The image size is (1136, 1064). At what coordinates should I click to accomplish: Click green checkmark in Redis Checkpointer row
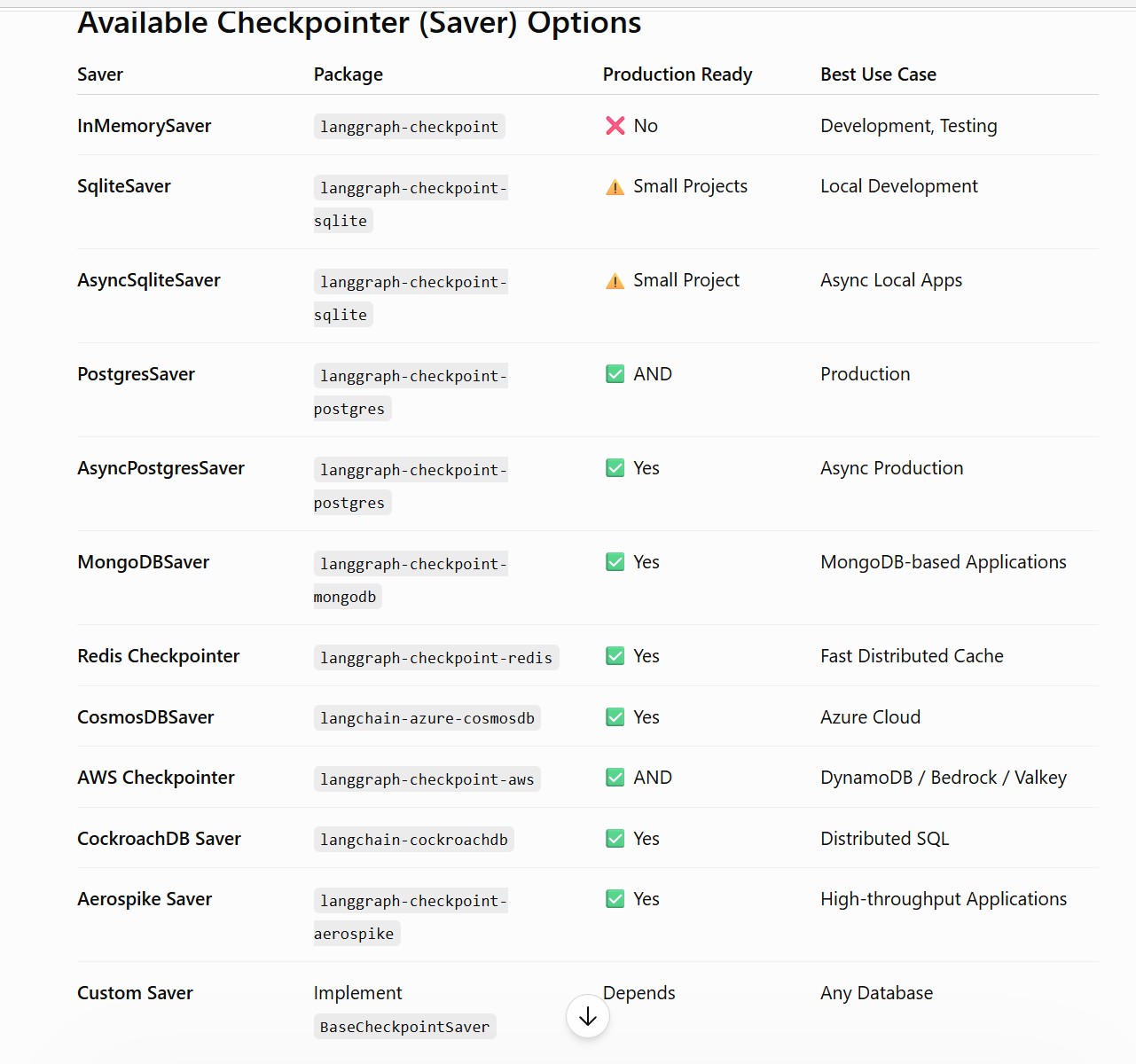(615, 656)
